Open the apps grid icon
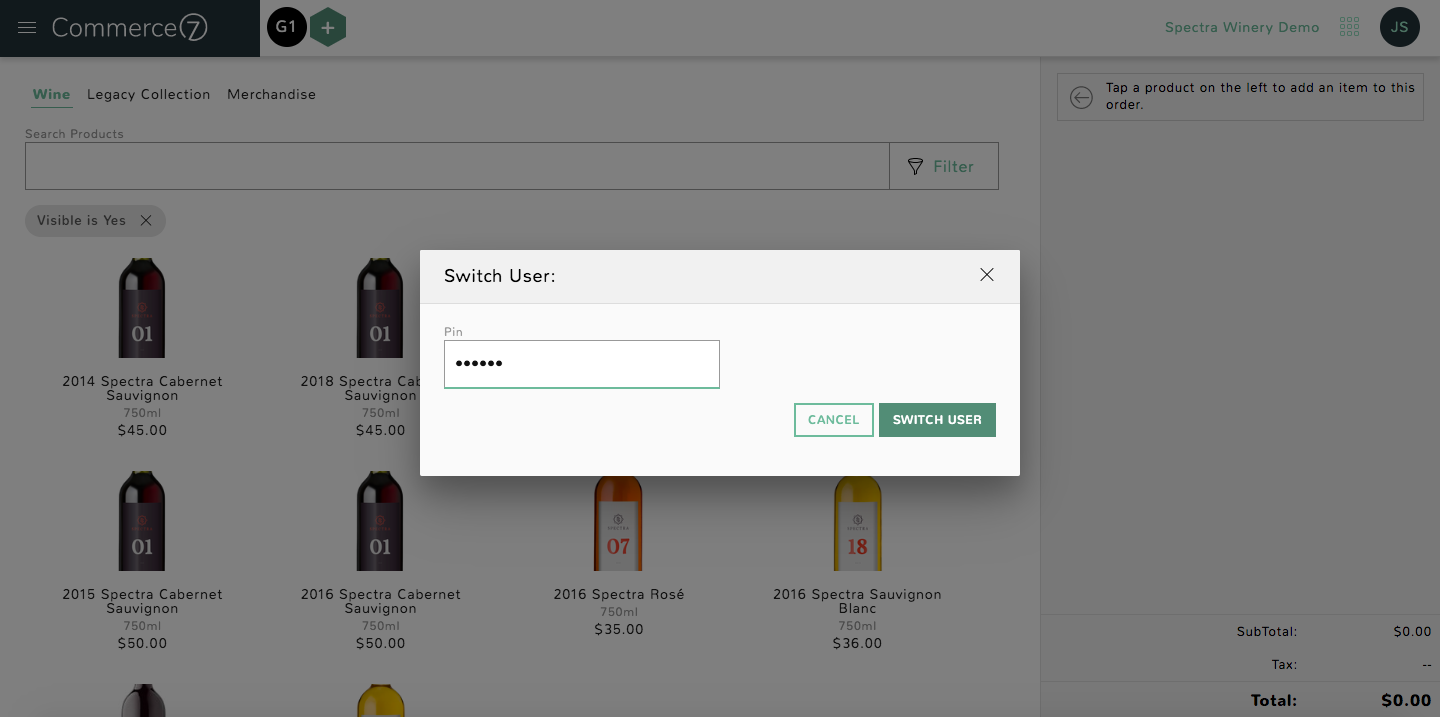 click(x=1349, y=27)
